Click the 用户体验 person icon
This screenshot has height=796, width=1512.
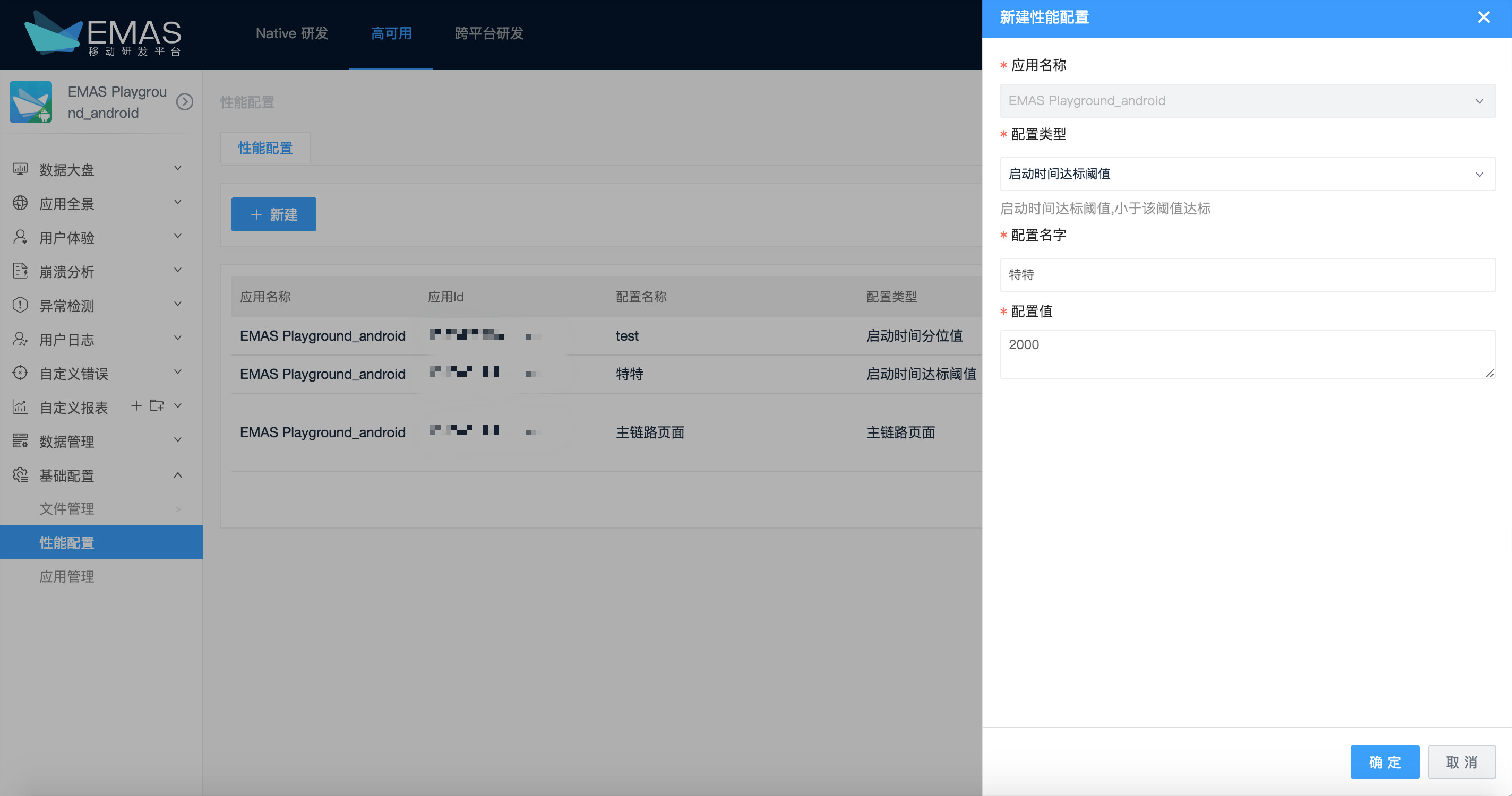point(20,237)
